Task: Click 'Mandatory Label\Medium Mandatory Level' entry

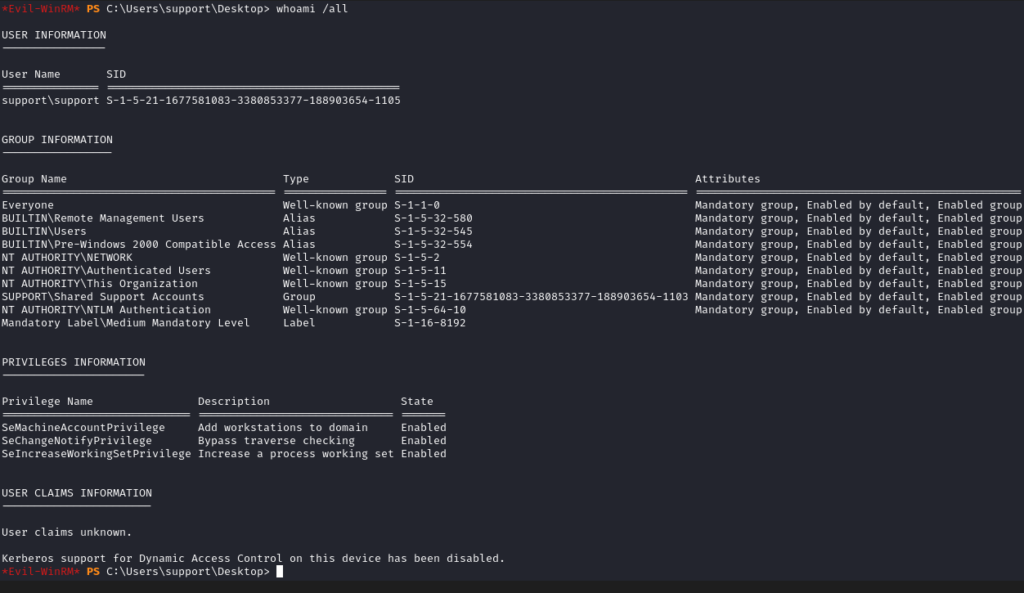Action: click(x=126, y=323)
